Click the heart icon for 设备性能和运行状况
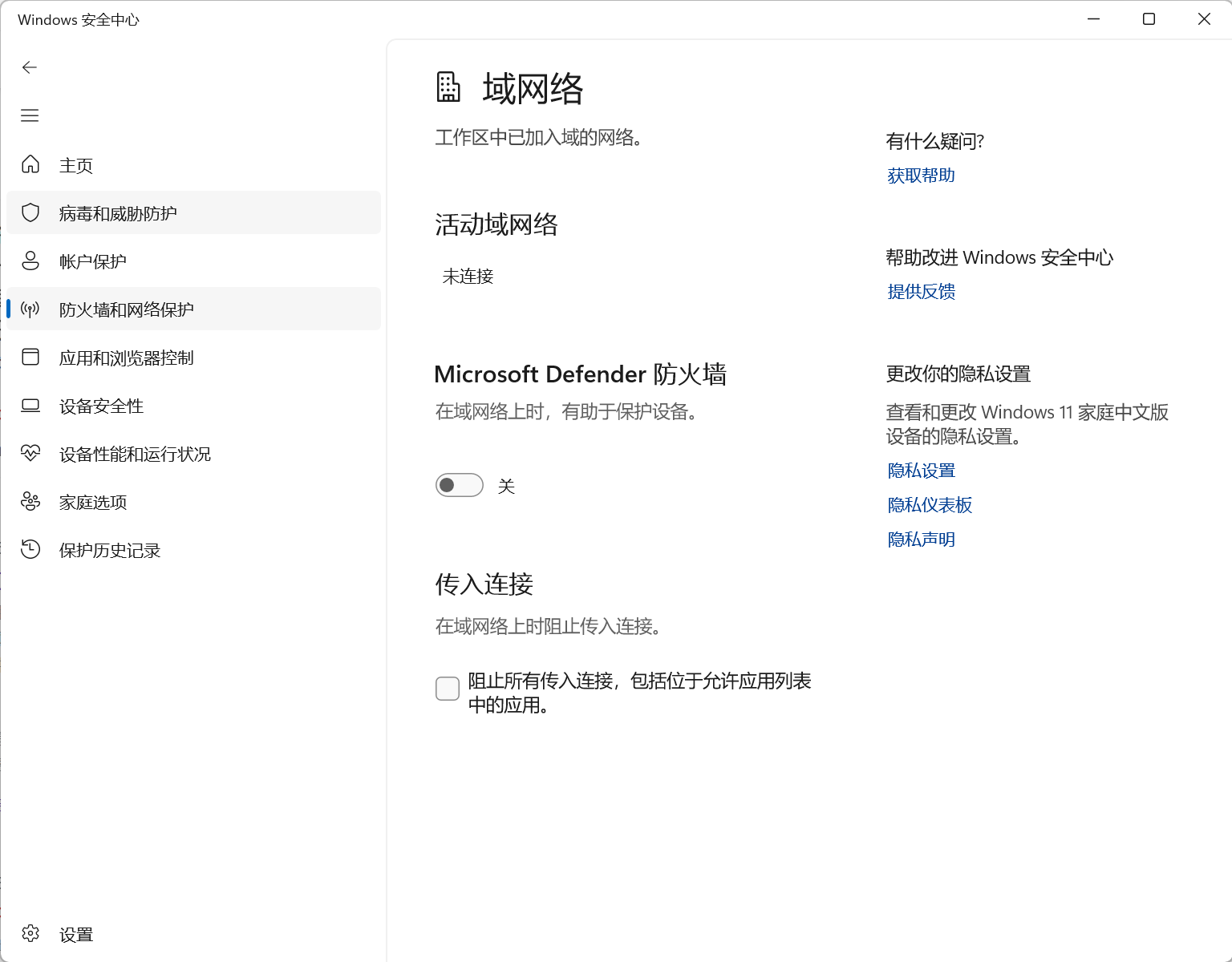This screenshot has height=962, width=1232. pos(30,453)
